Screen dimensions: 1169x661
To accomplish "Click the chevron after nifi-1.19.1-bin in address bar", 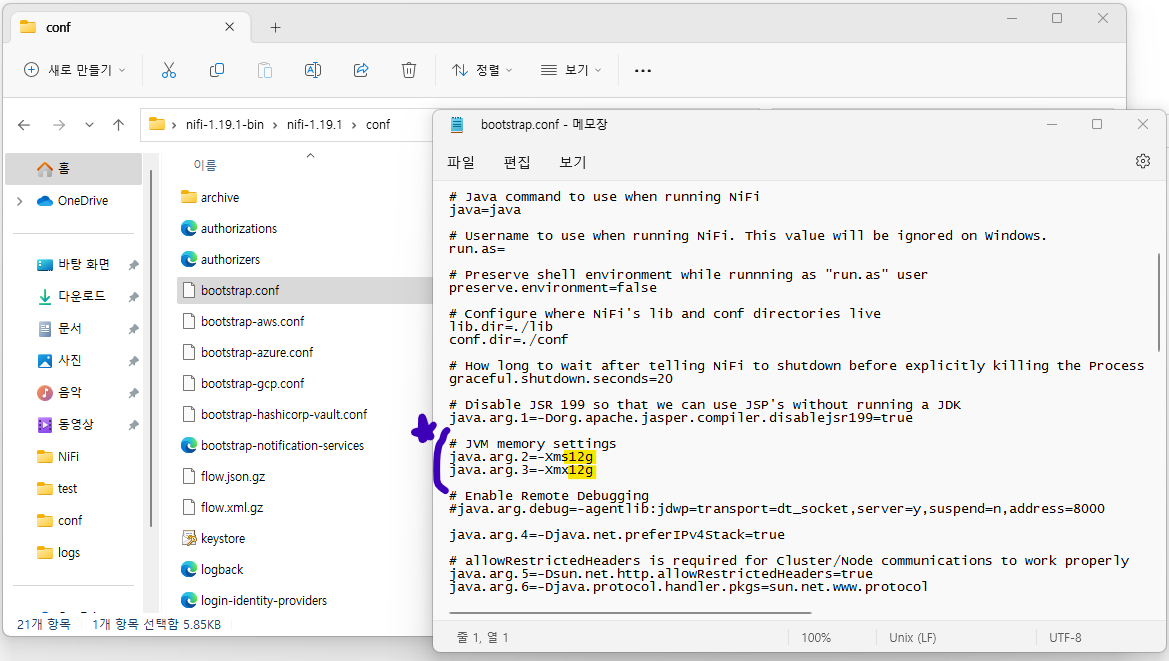I will point(275,125).
